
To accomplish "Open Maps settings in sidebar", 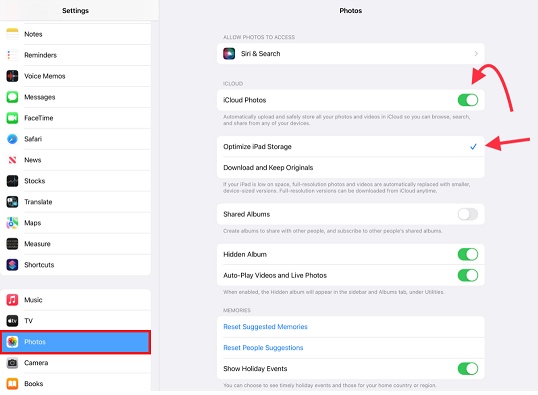I will (75, 223).
